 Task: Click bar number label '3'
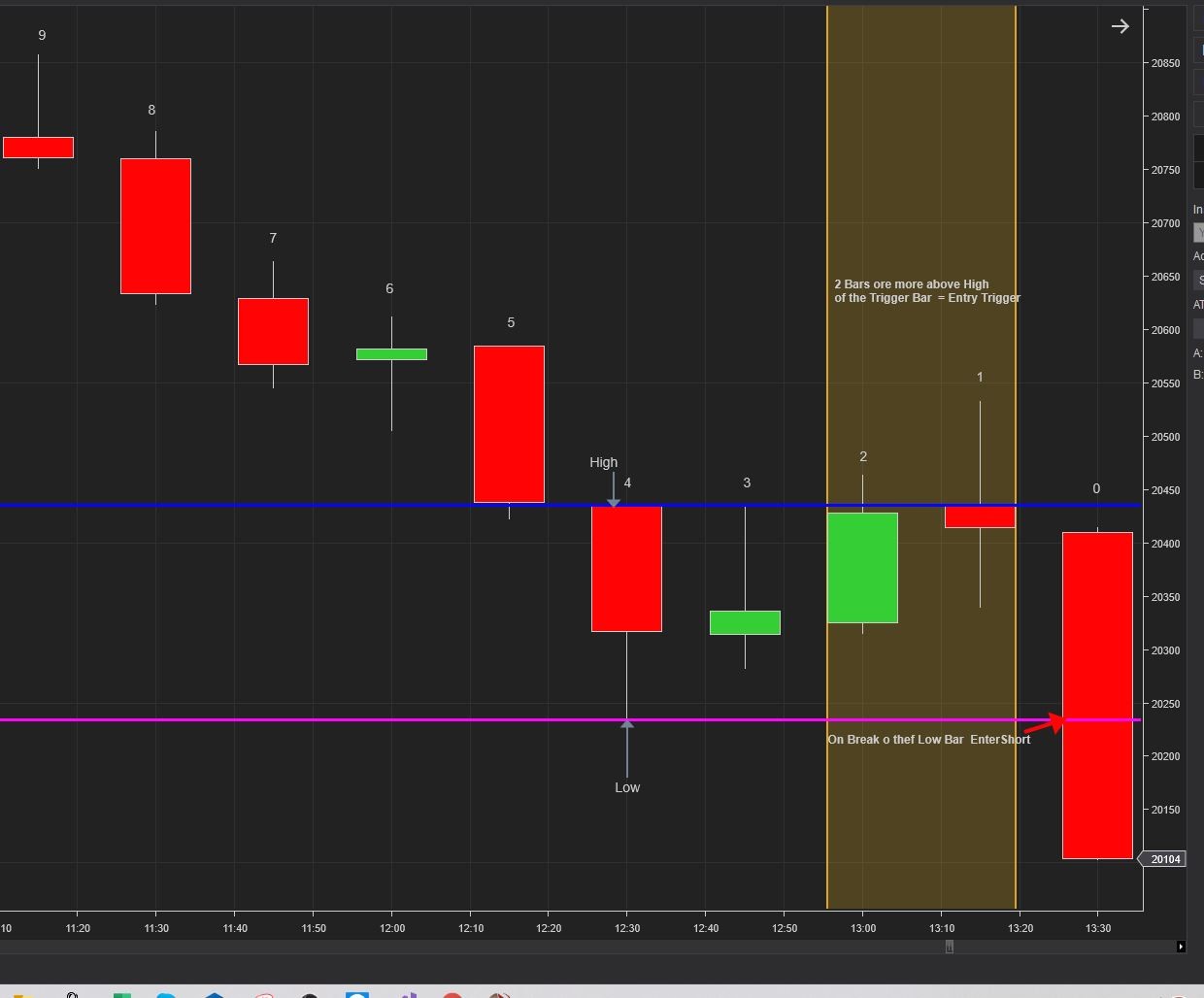coord(747,482)
